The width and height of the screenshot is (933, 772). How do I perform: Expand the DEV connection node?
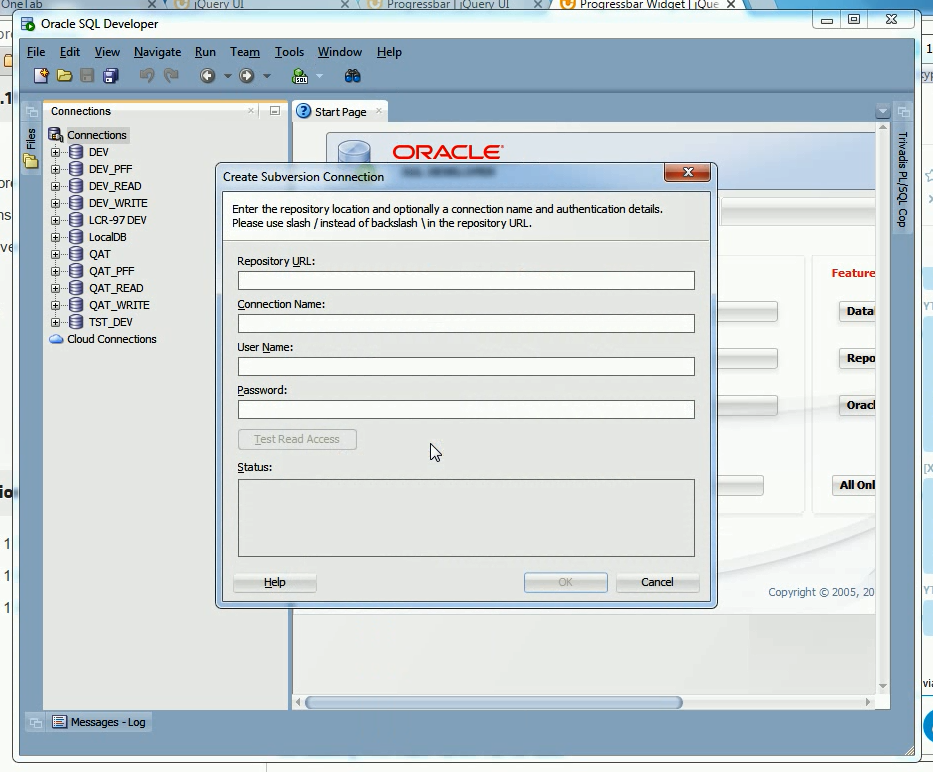point(55,152)
